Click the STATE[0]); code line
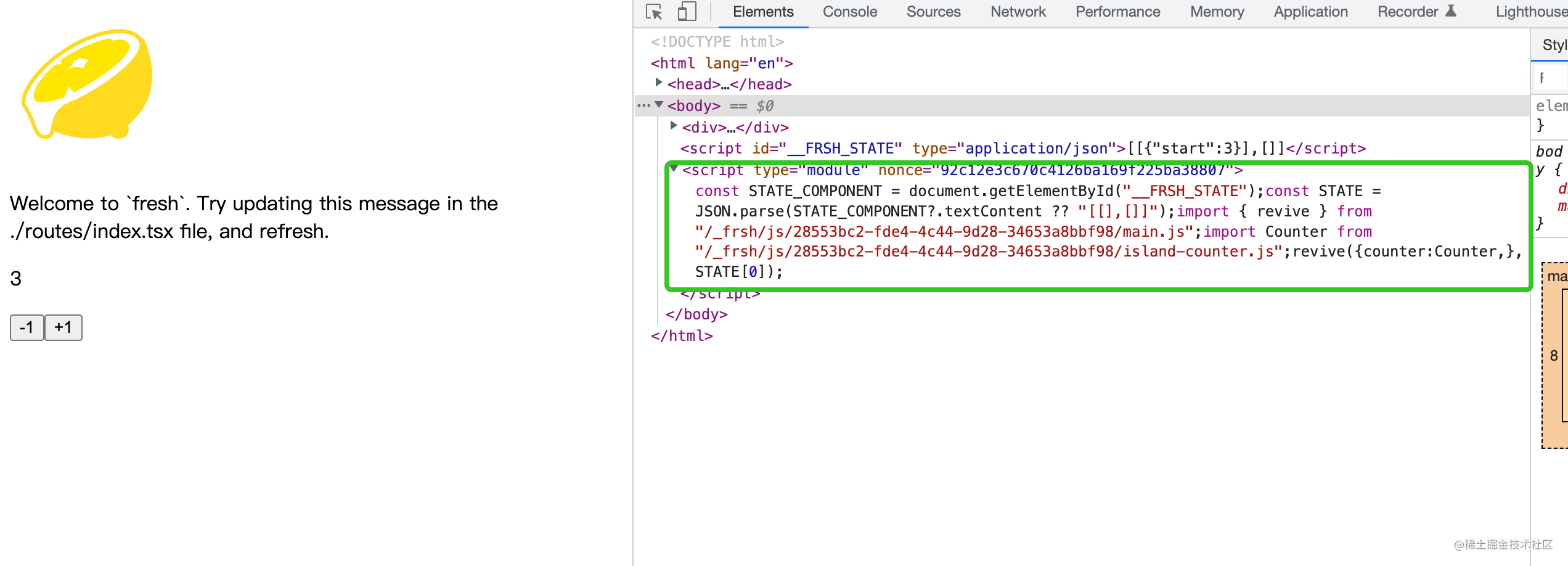Image resolution: width=1568 pixels, height=566 pixels. (739, 272)
